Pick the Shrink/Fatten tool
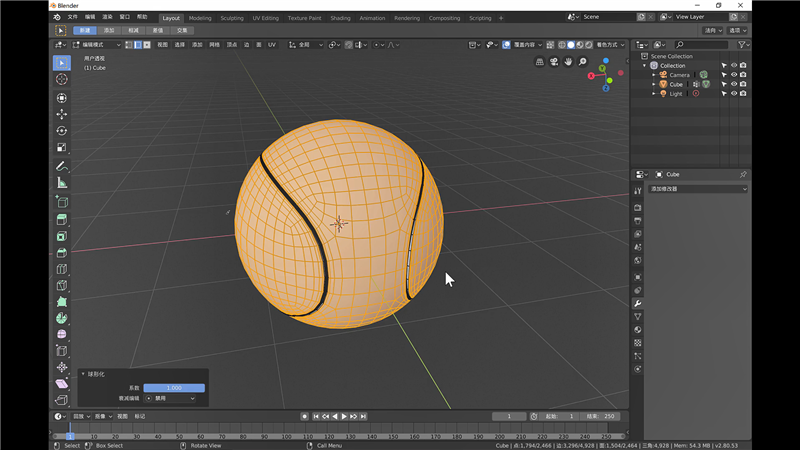This screenshot has width=800, height=450. tap(62, 367)
